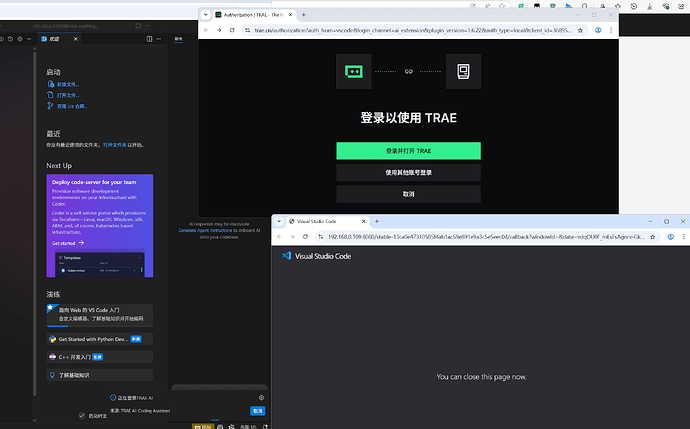Click the trae.cn authorization URL address bar
This screenshot has width=690, height=429.
tap(413, 30)
